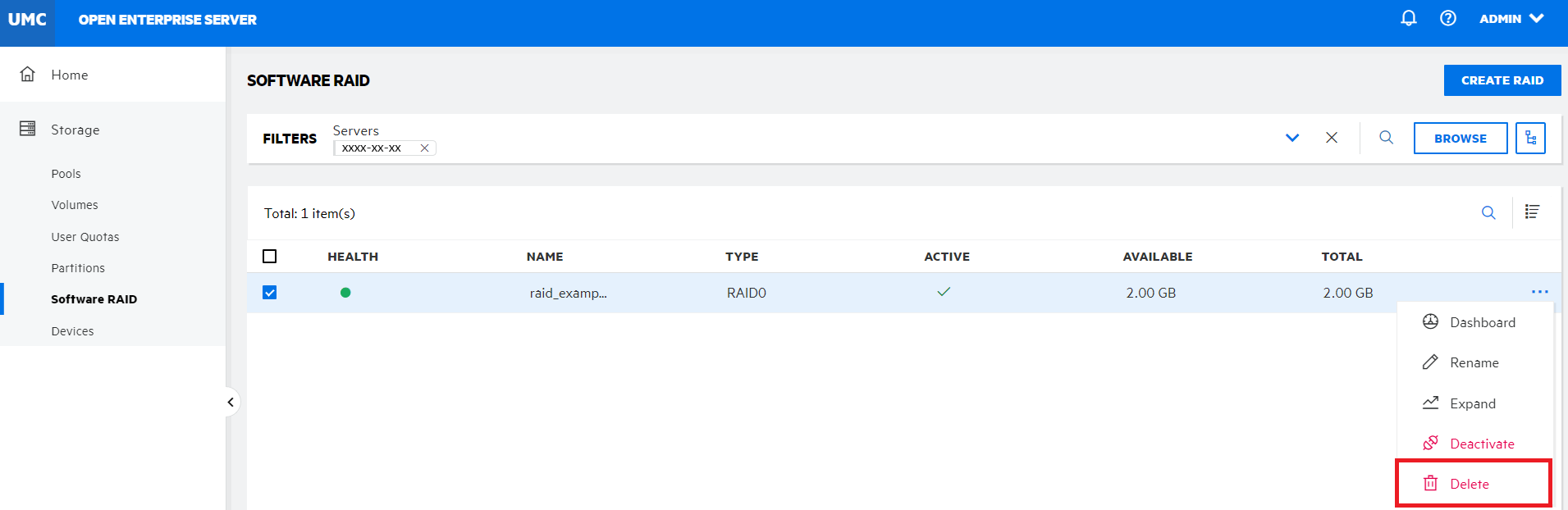Click the three-dot actions icon for raid row
Image resolution: width=1568 pixels, height=510 pixels.
(1539, 292)
